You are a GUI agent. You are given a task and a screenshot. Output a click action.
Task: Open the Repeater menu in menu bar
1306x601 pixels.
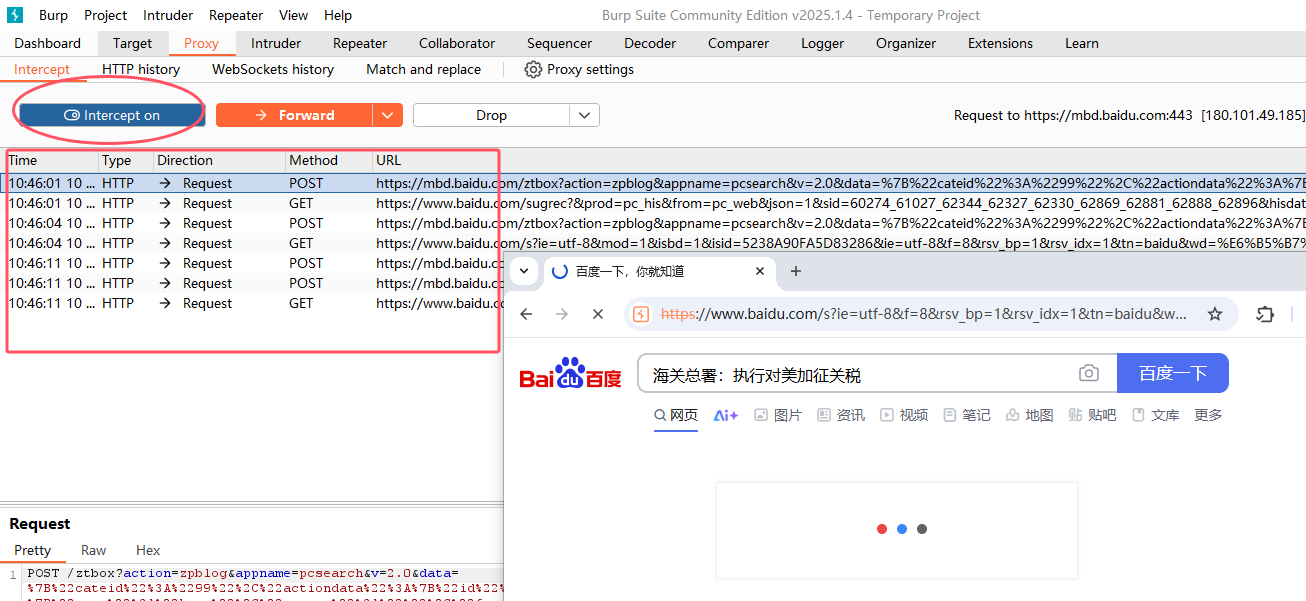point(236,15)
